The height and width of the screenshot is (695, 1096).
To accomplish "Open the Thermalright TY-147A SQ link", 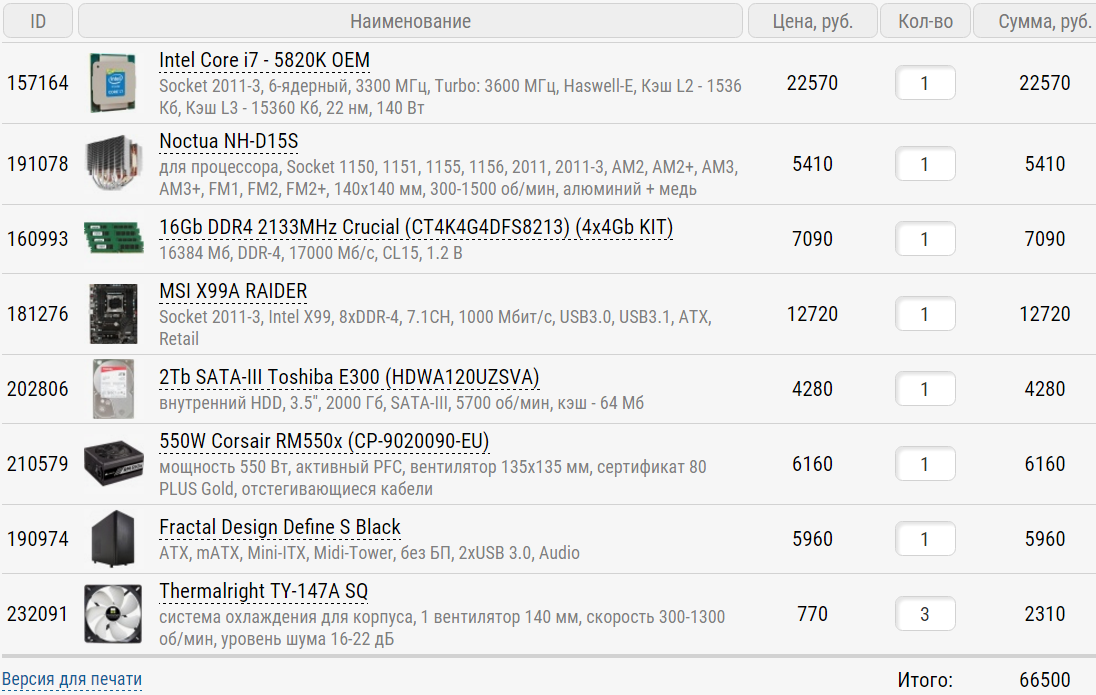I will click(x=263, y=592).
